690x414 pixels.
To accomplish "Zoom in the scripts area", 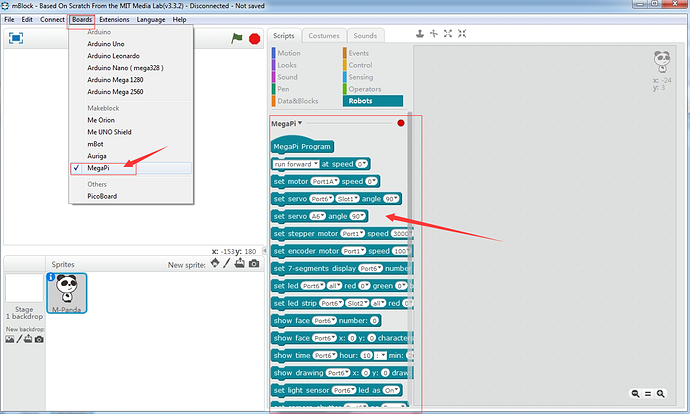I will (x=661, y=394).
